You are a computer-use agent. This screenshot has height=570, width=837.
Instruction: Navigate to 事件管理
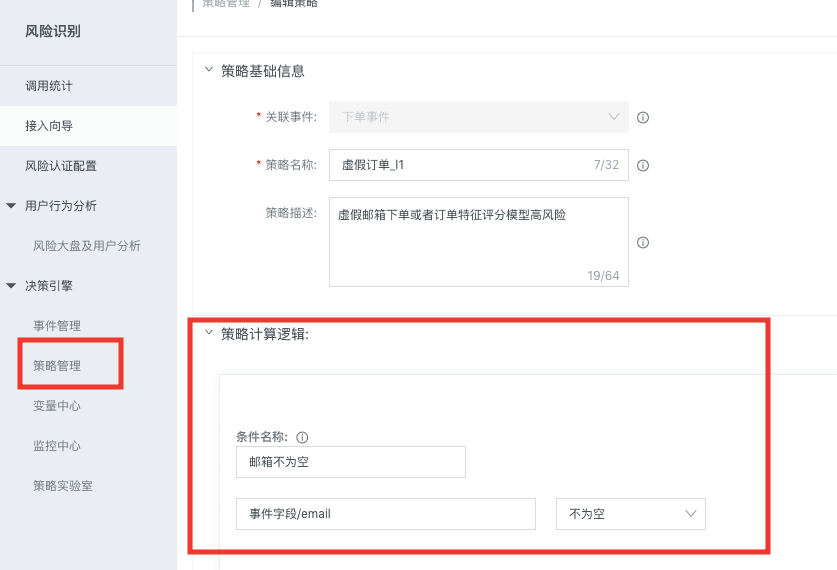[x=57, y=326]
